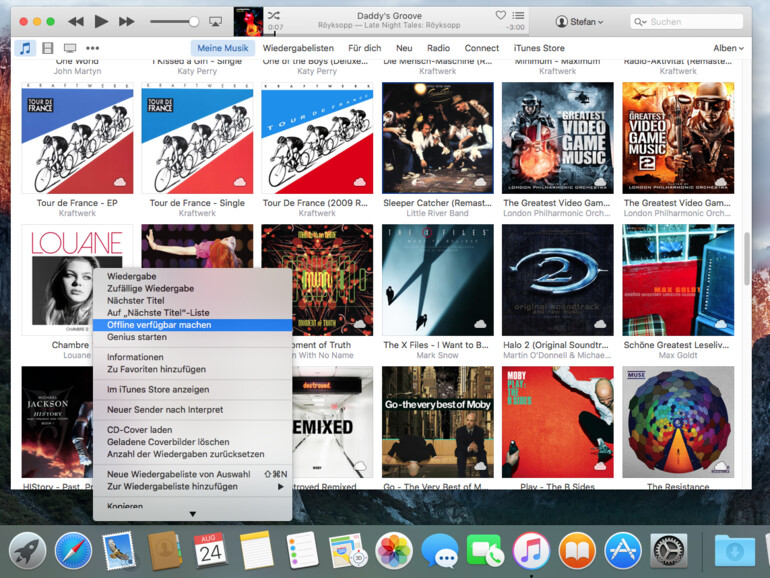Image resolution: width=770 pixels, height=578 pixels.
Task: Open Tour de France - EP album cover
Action: [77, 138]
